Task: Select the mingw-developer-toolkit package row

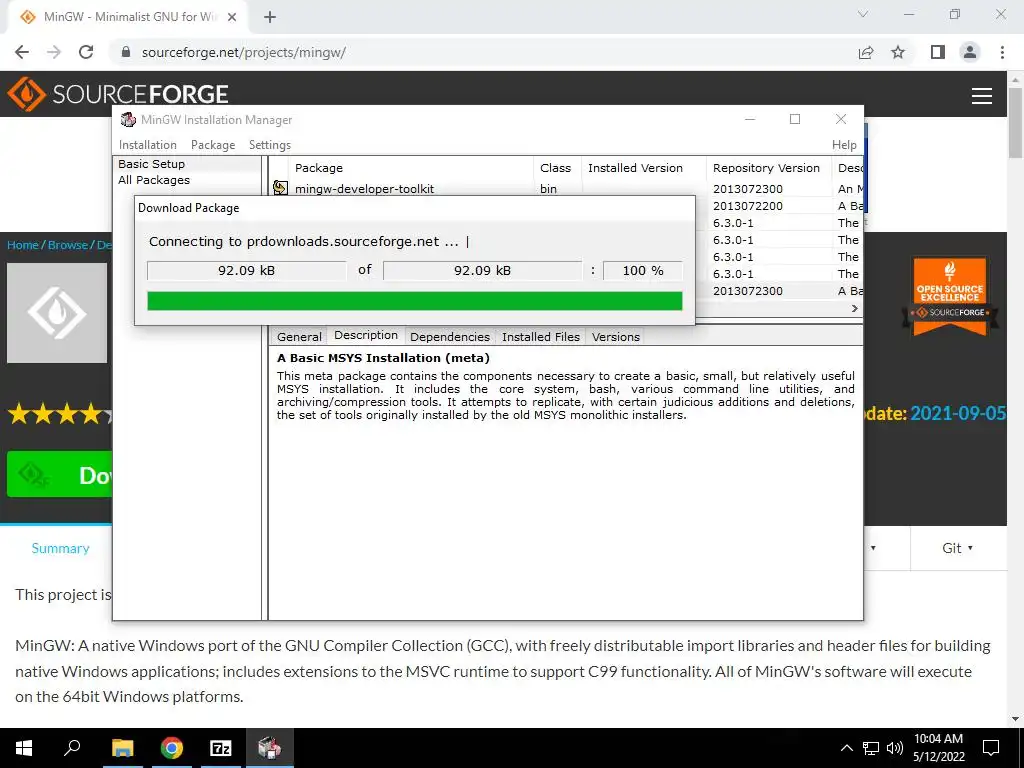Action: 567,188
